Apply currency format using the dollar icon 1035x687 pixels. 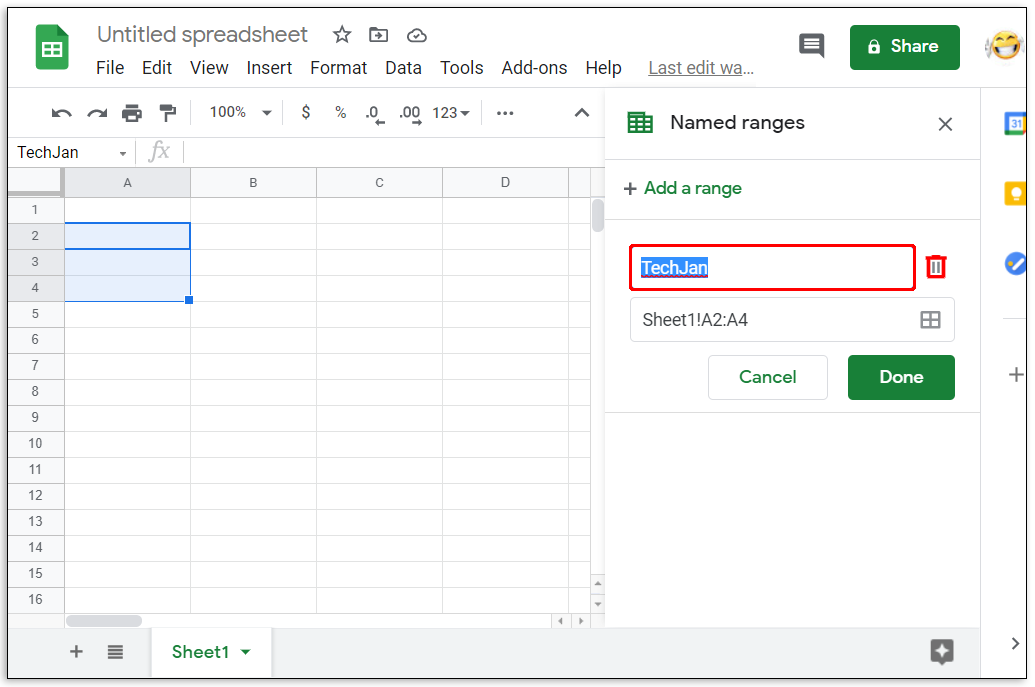pyautogui.click(x=306, y=112)
